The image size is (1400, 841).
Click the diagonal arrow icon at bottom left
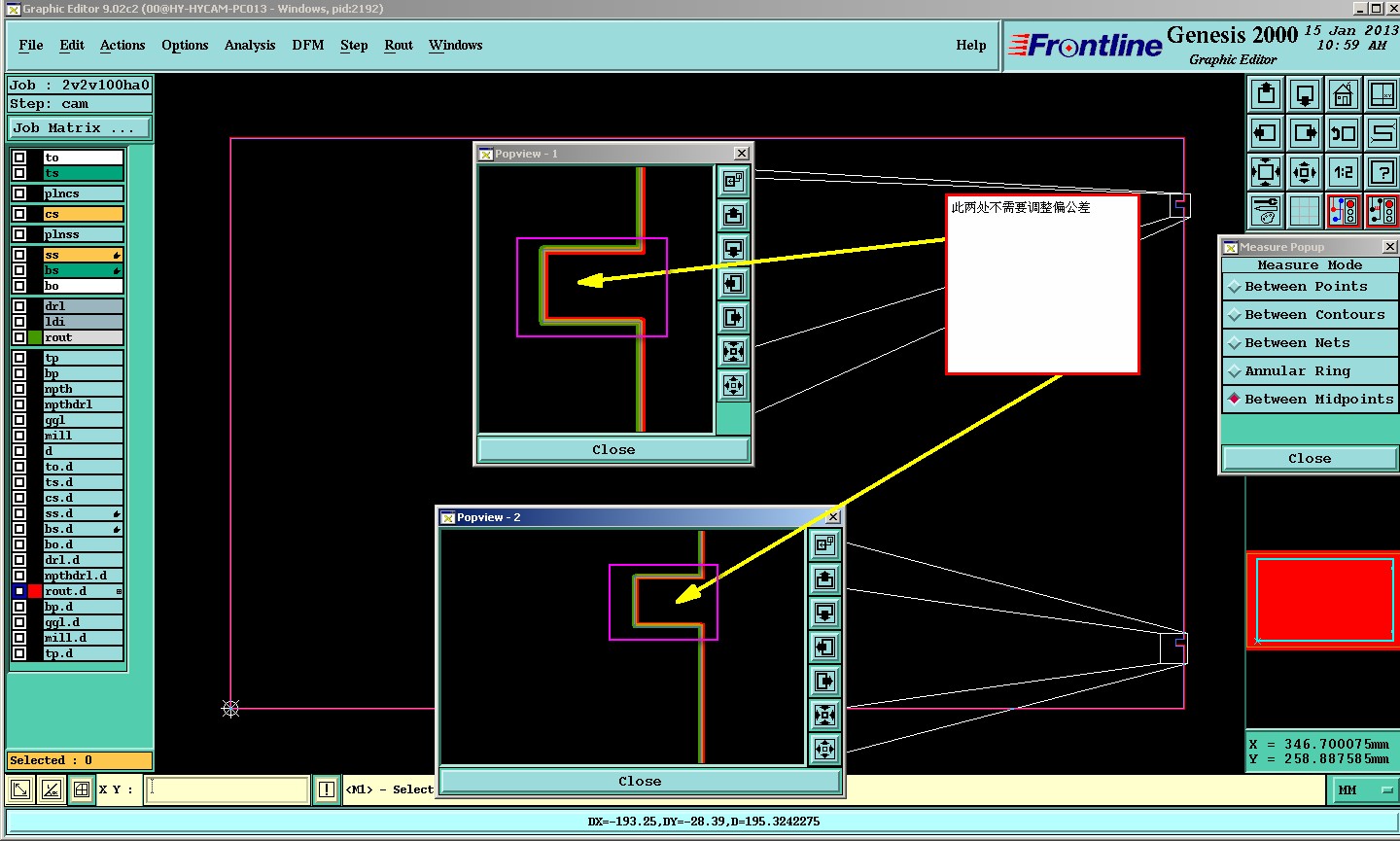[x=20, y=789]
